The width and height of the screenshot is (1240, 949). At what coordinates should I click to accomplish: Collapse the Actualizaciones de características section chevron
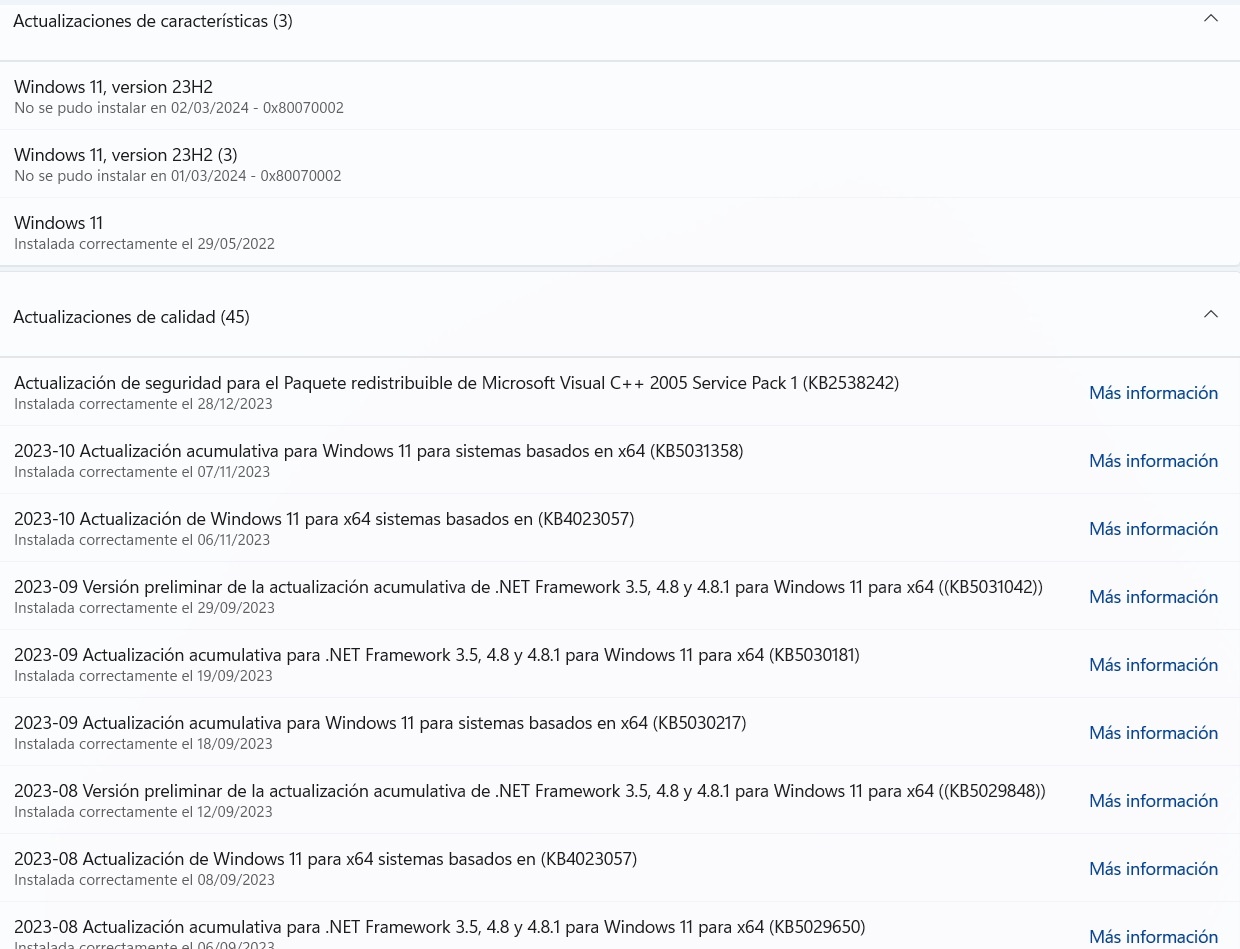point(1210,19)
